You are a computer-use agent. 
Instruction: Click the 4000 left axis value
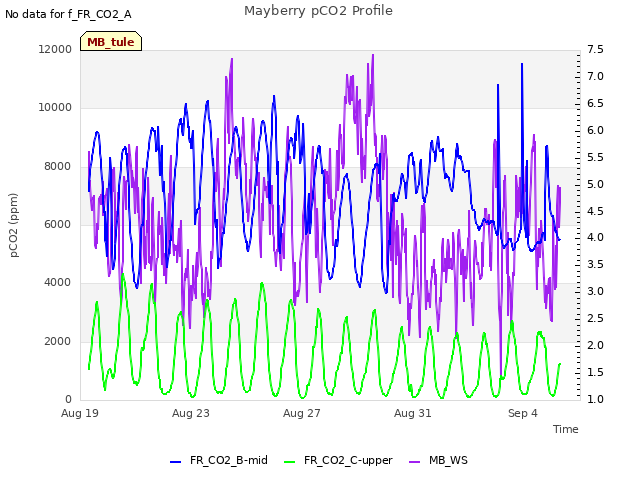click(58, 282)
